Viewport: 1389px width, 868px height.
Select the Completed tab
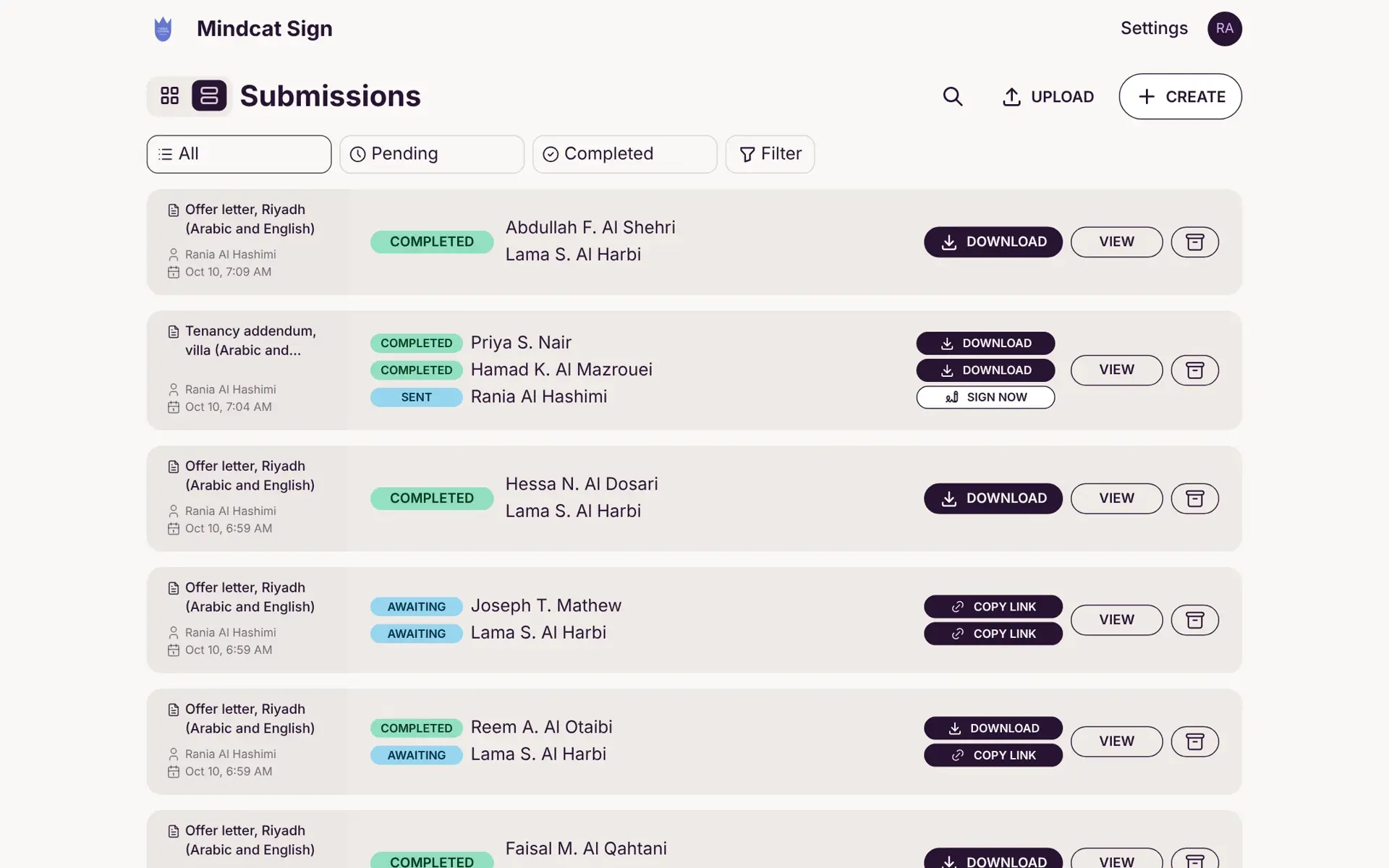pos(624,154)
